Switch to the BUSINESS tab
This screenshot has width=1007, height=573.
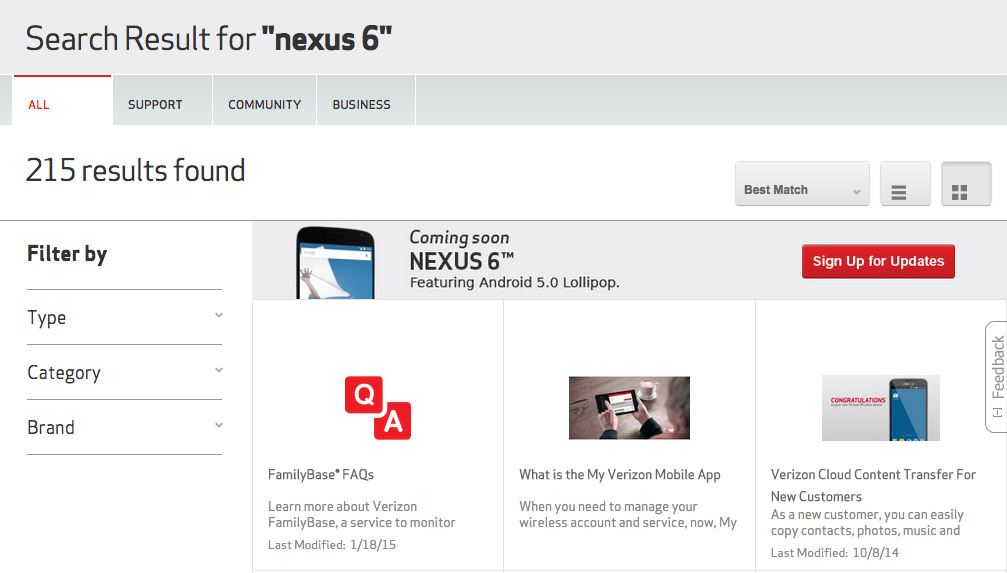click(x=361, y=104)
